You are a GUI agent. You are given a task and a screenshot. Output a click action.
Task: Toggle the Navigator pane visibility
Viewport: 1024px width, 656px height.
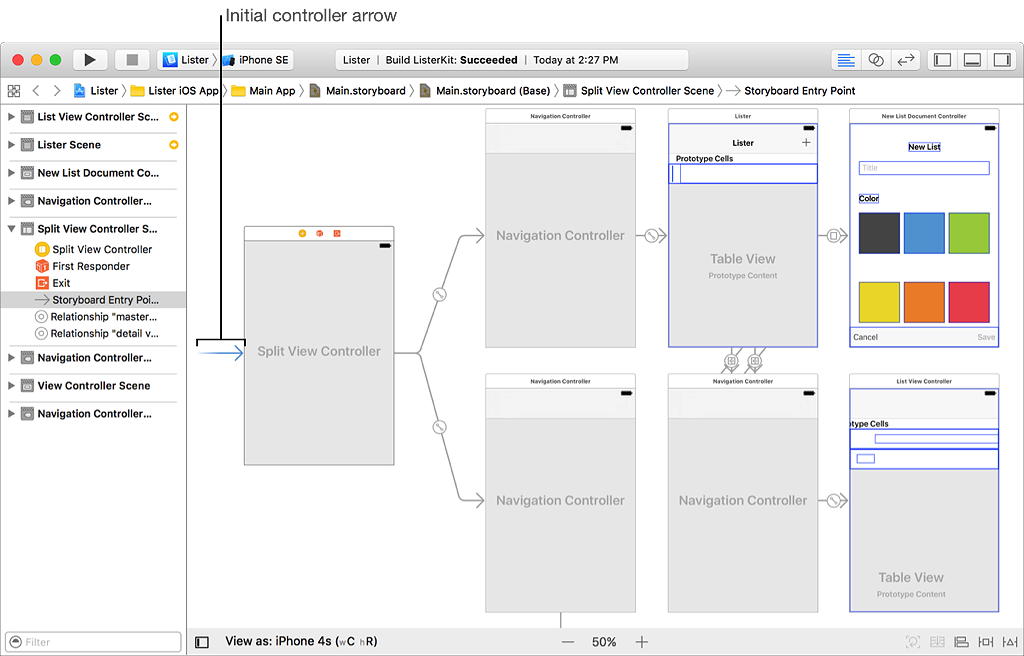[x=942, y=59]
